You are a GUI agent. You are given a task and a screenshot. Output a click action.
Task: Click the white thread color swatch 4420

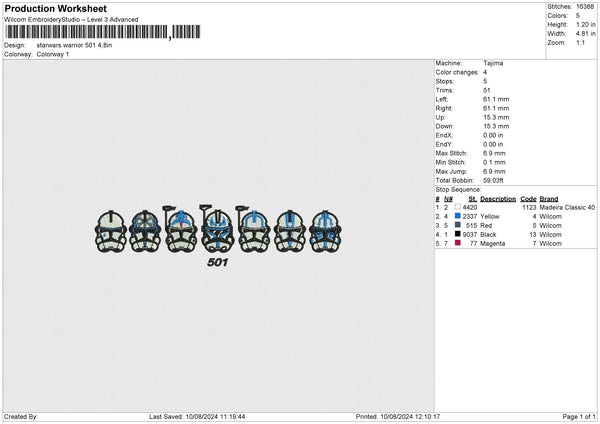[x=457, y=207]
